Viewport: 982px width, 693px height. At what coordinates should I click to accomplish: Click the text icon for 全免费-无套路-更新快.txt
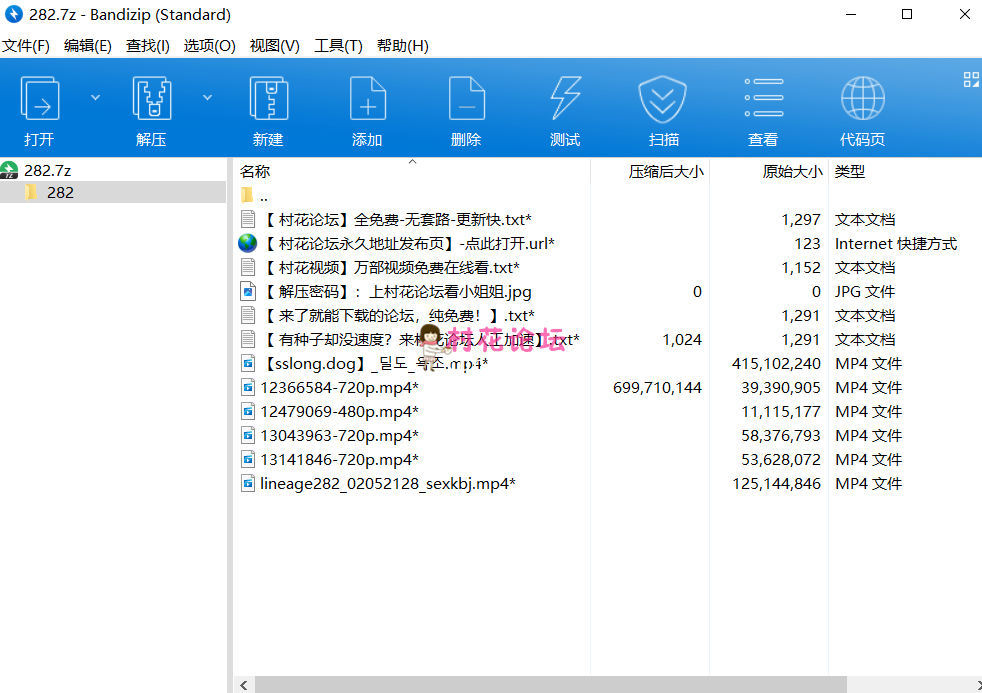[x=248, y=219]
